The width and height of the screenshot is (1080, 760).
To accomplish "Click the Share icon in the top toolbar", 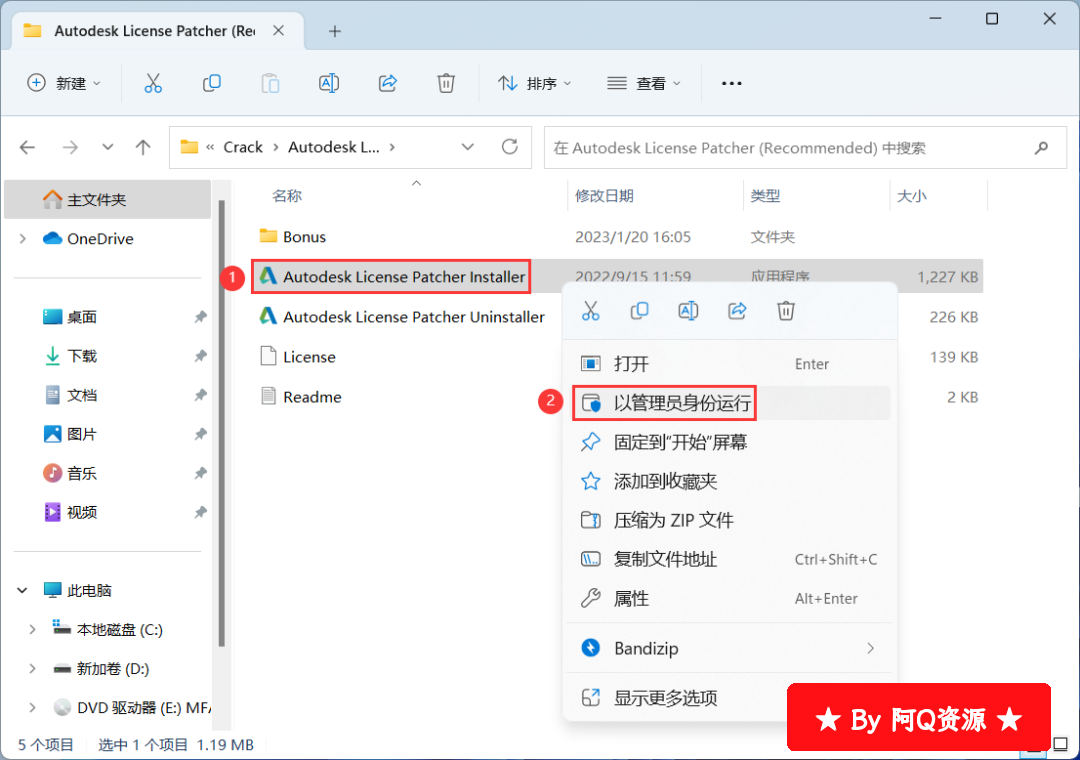I will coord(388,83).
